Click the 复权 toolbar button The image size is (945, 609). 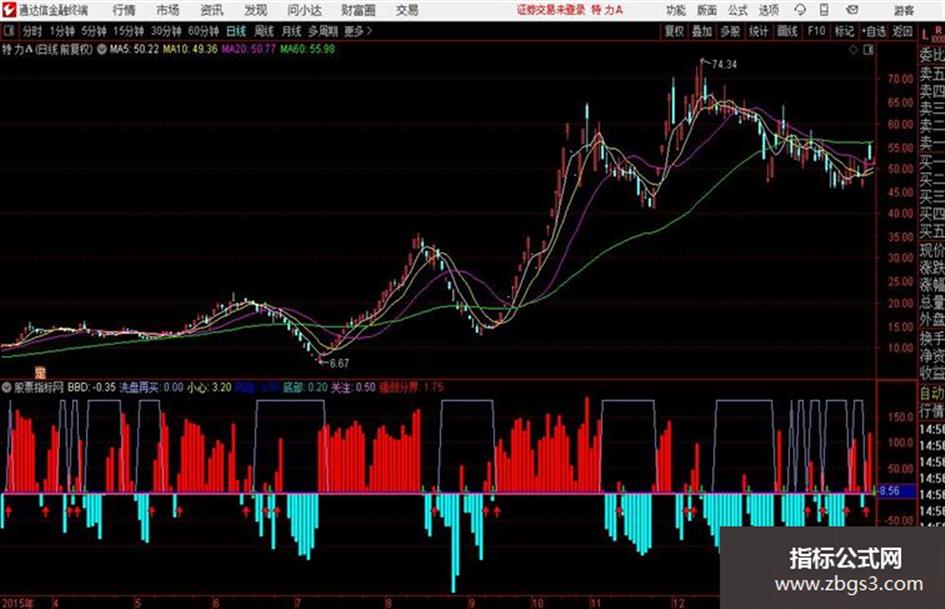[x=674, y=31]
